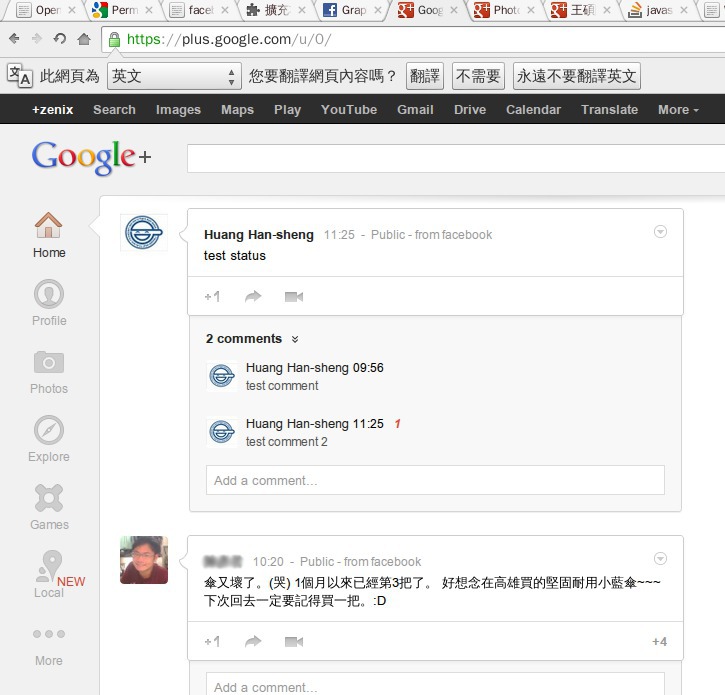Viewport: 725px width, 695px height.
Task: Click +1 on test status post
Action: click(x=212, y=296)
